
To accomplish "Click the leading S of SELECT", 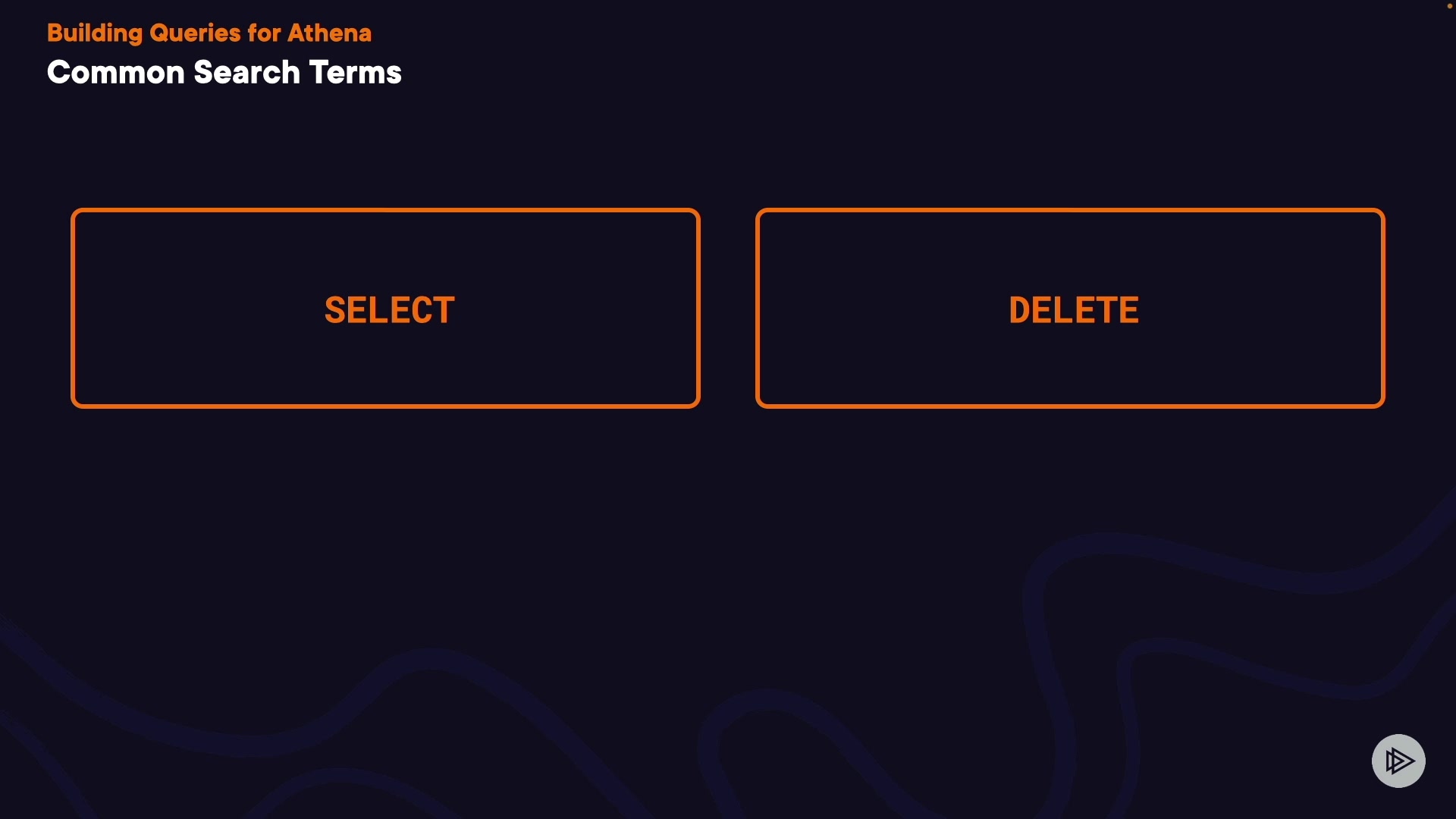I will (334, 310).
